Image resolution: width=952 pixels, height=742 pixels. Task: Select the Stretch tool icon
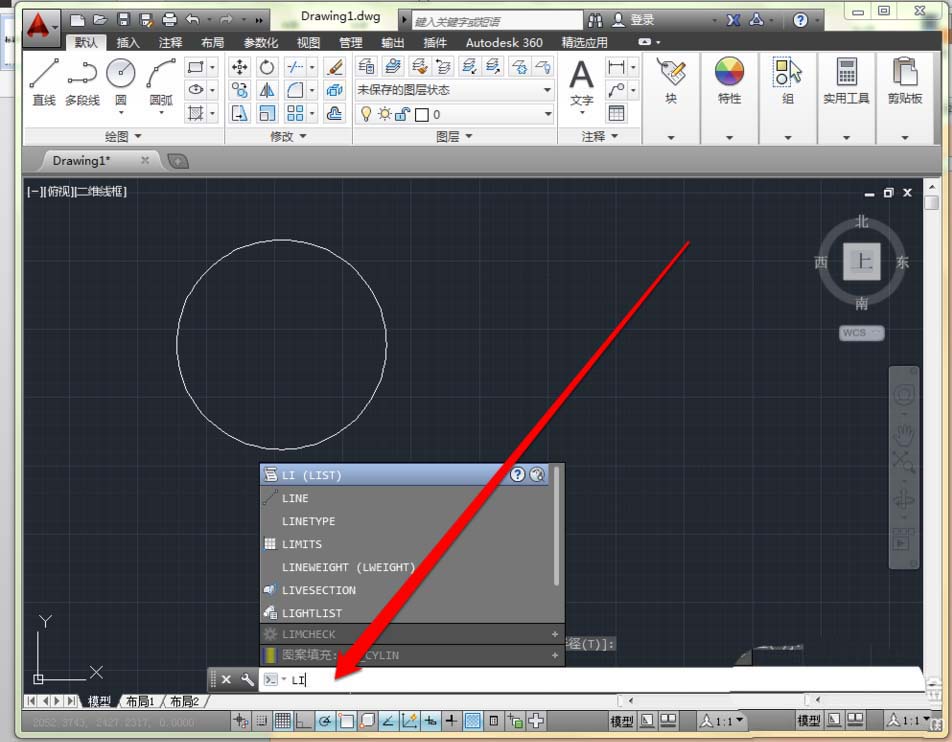coord(240,113)
